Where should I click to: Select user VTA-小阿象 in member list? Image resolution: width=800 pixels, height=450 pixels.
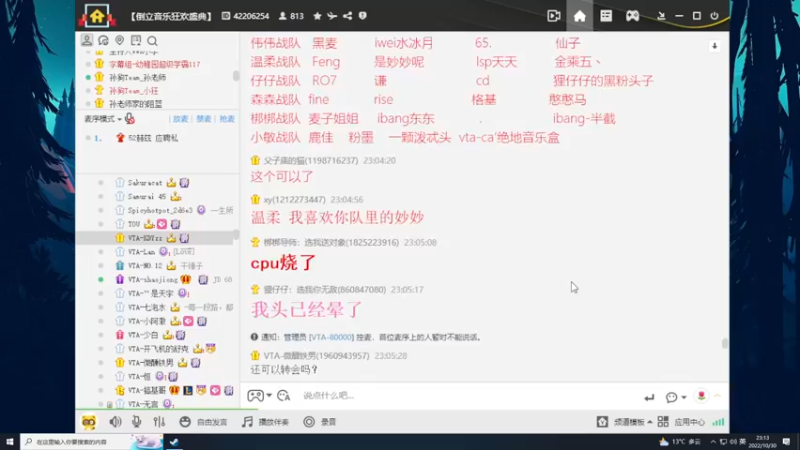(147, 321)
